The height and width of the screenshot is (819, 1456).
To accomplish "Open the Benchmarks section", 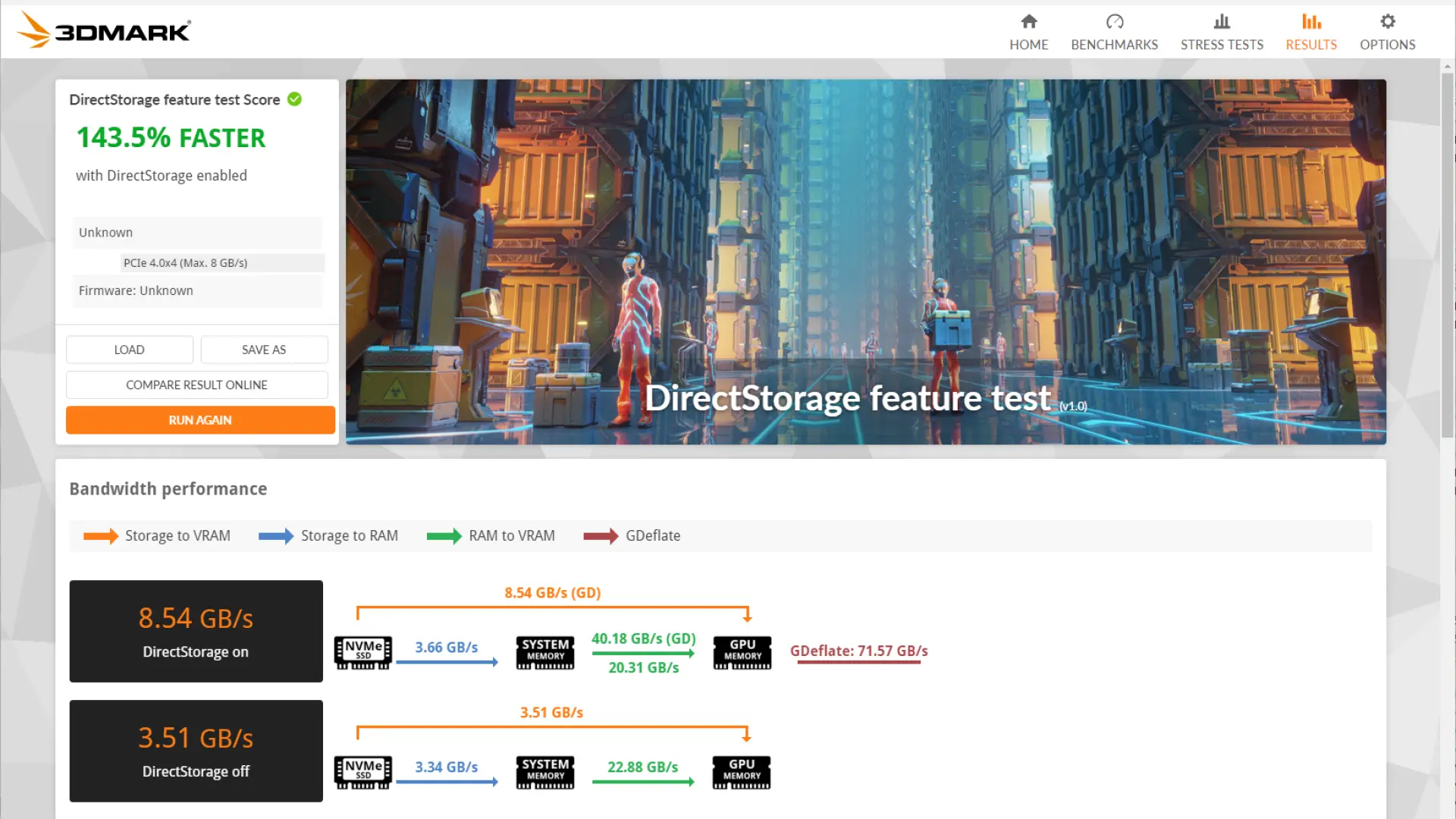I will click(x=1114, y=32).
